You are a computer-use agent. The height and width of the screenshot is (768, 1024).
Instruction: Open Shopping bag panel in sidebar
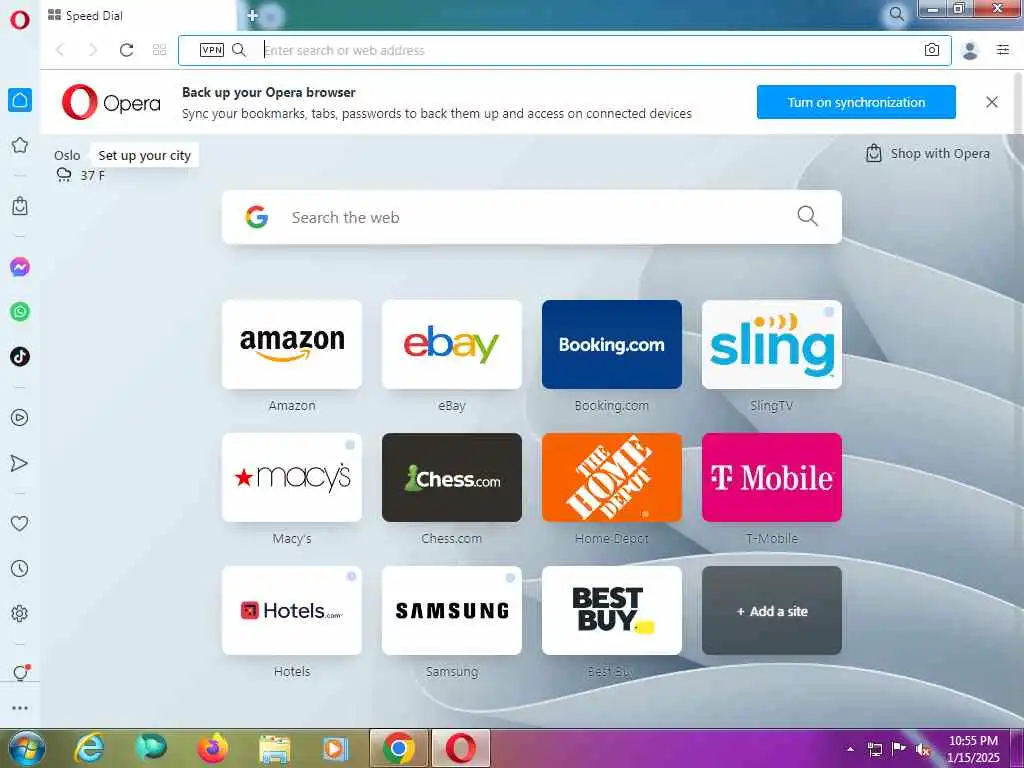pyautogui.click(x=20, y=206)
